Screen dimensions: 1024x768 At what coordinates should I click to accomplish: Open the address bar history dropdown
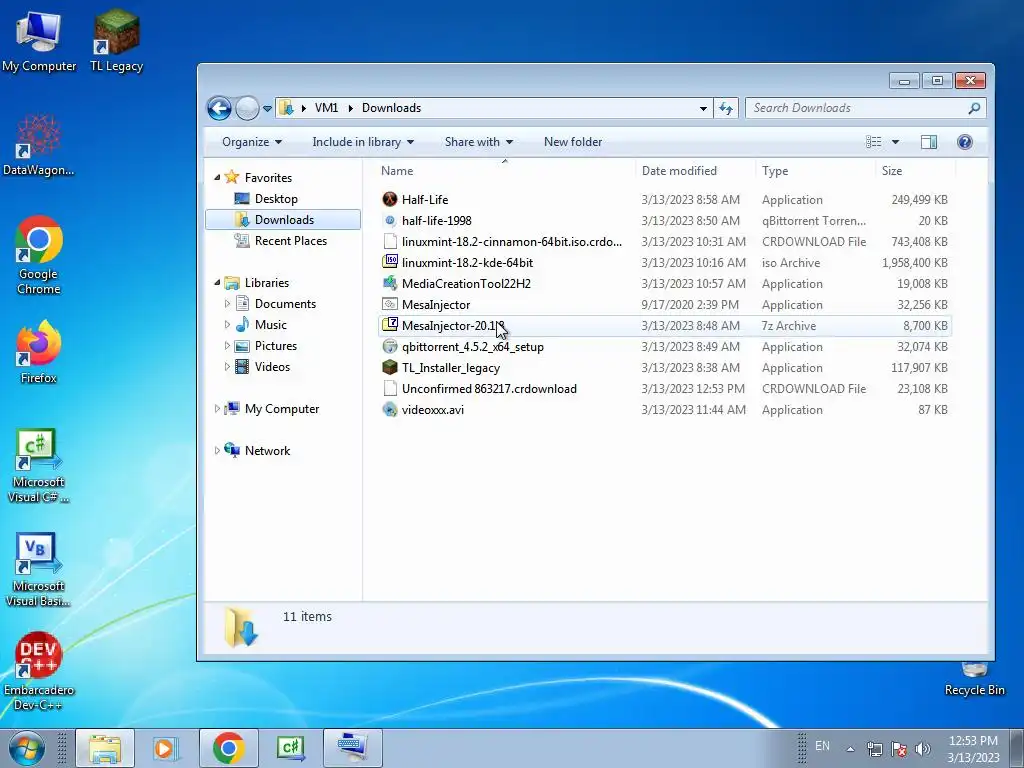tap(703, 108)
